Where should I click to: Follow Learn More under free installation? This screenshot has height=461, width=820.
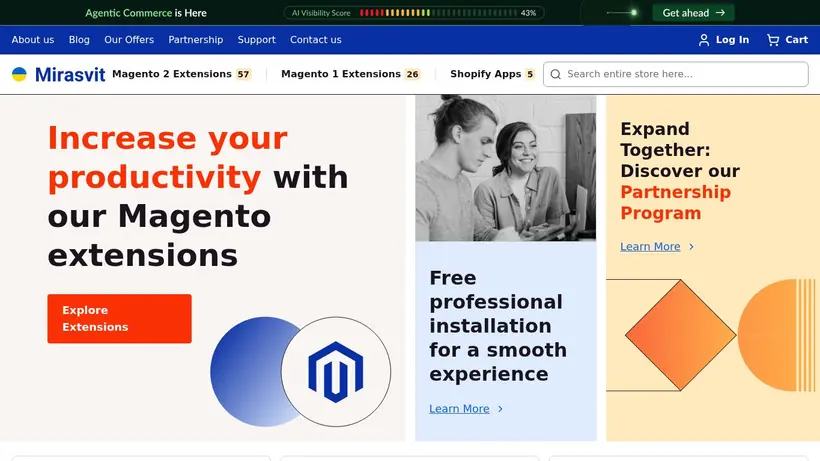(x=459, y=409)
